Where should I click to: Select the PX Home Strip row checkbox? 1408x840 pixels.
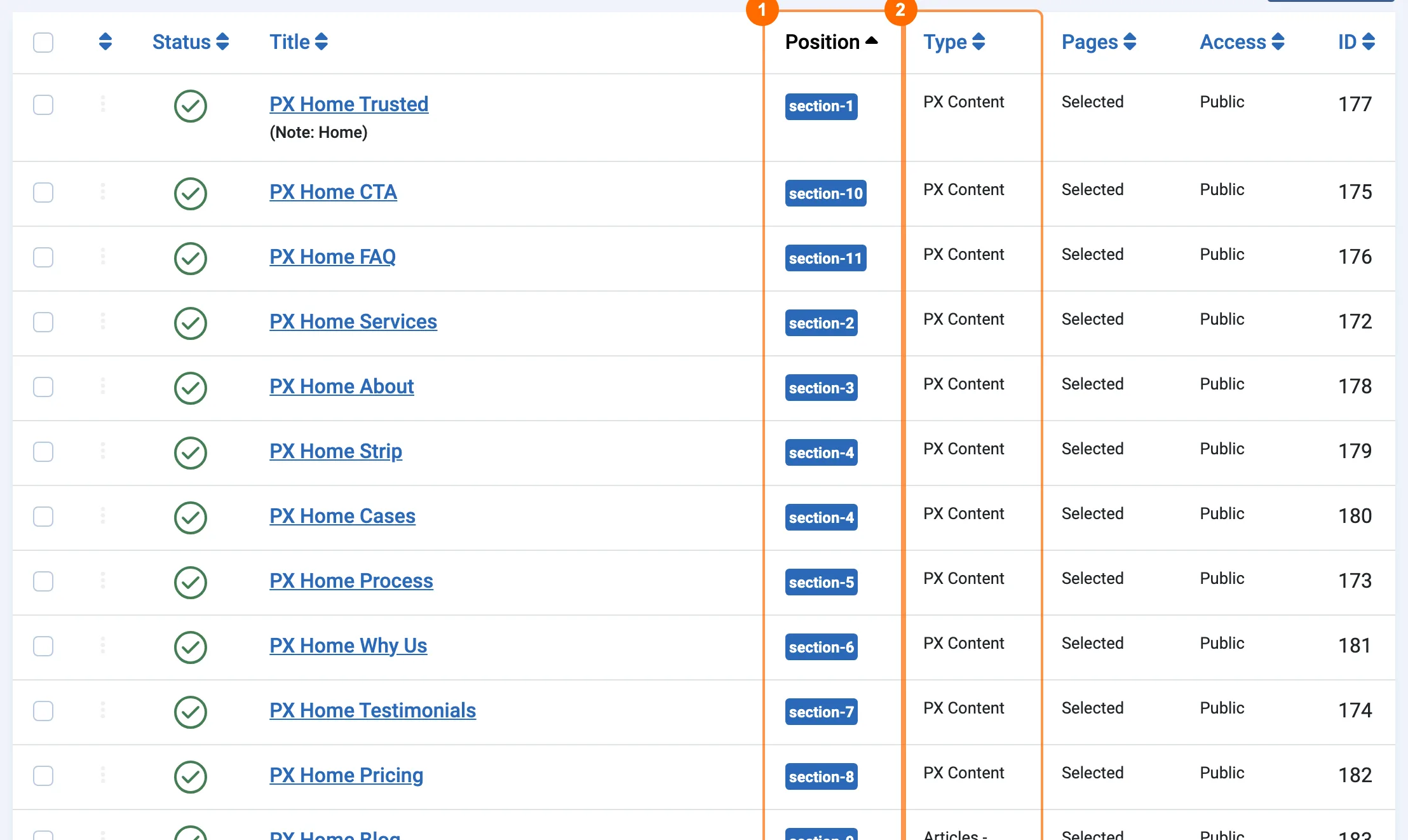click(43, 452)
